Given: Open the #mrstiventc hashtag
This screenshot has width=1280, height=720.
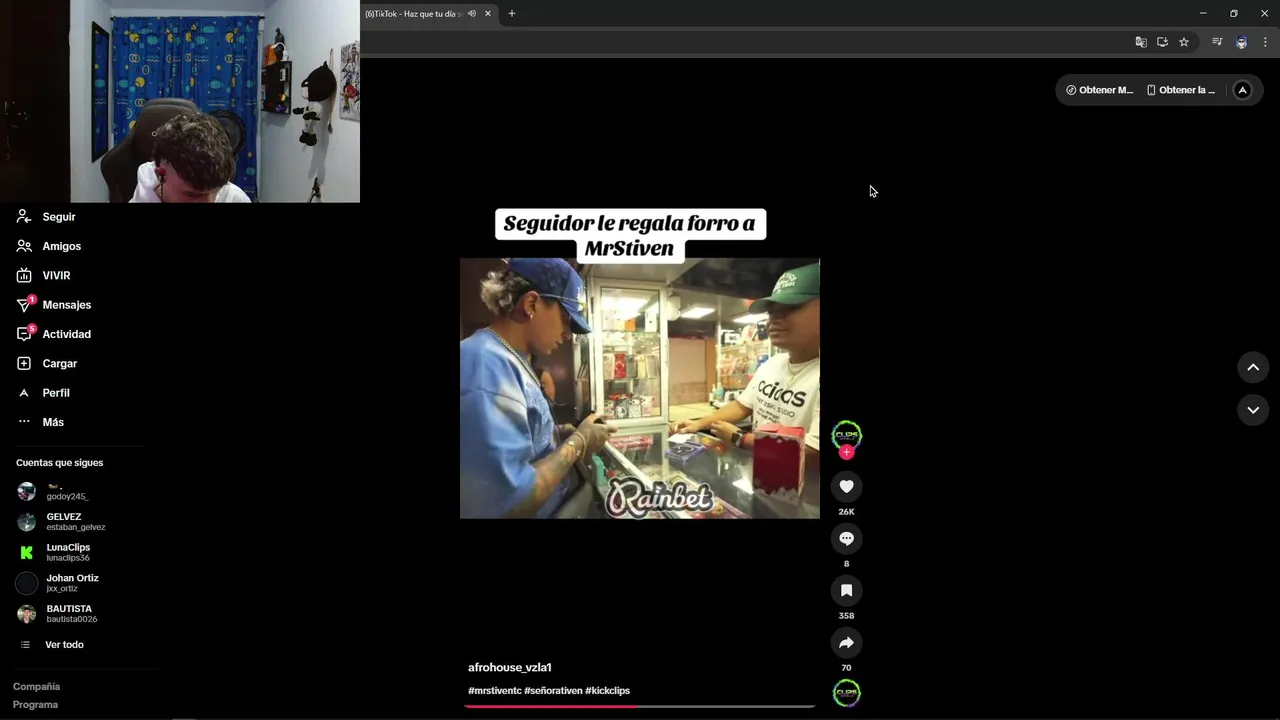Looking at the screenshot, I should (x=495, y=691).
